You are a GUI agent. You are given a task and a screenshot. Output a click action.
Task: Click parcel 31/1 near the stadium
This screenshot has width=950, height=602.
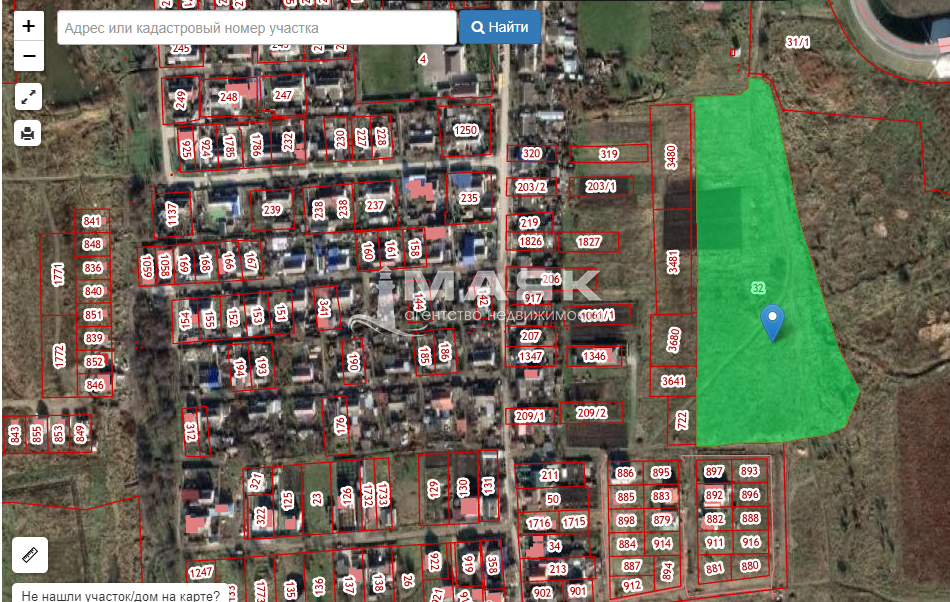pyautogui.click(x=797, y=42)
